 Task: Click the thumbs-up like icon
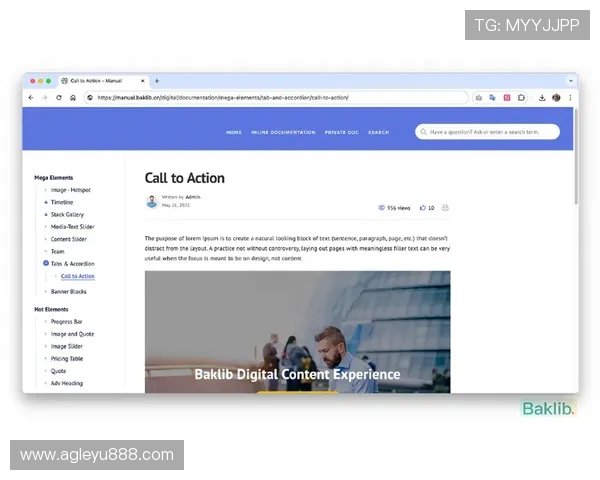pyautogui.click(x=422, y=208)
